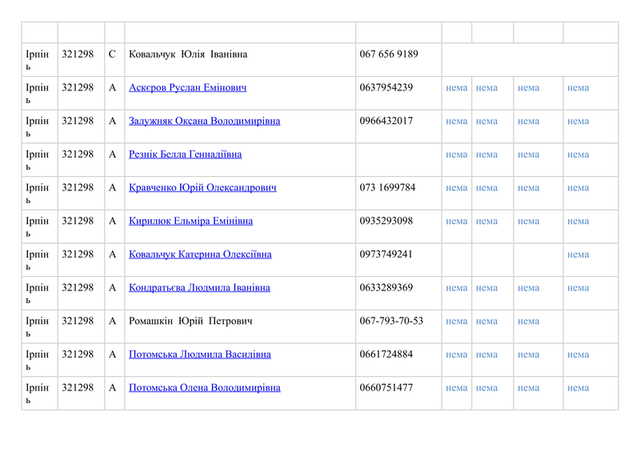Click the phone number 067 656 9189
This screenshot has height=452, width=640.
[388, 54]
